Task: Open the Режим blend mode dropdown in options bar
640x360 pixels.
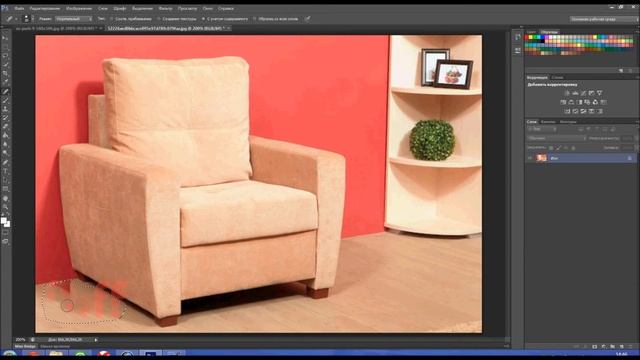Action: [73, 19]
